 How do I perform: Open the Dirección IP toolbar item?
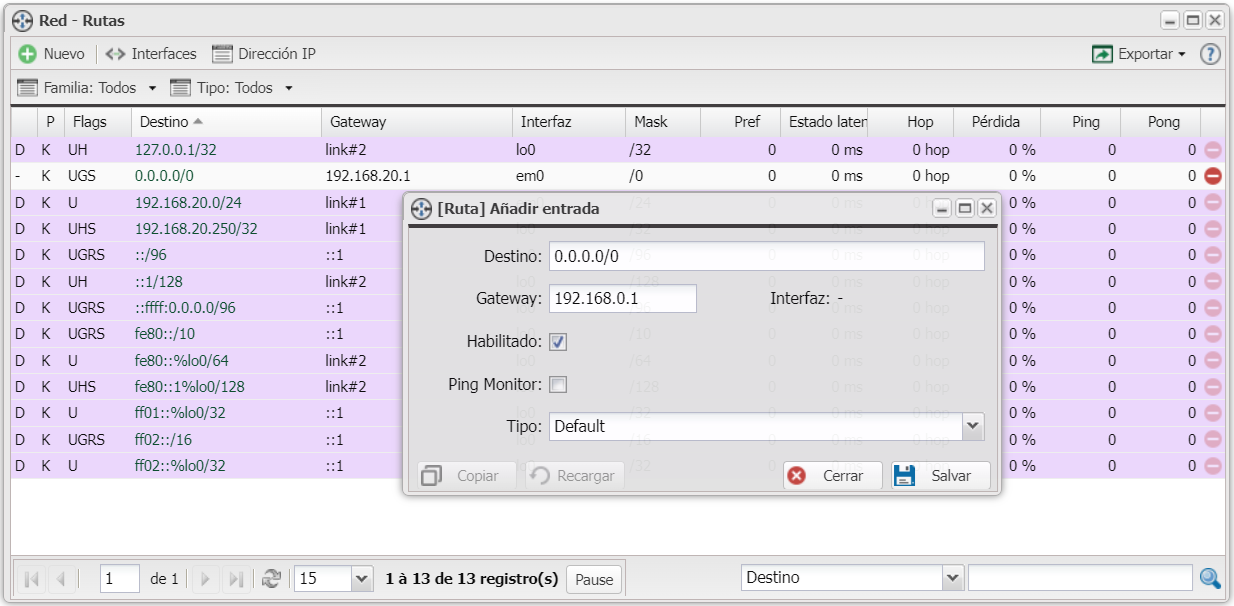tap(264, 54)
